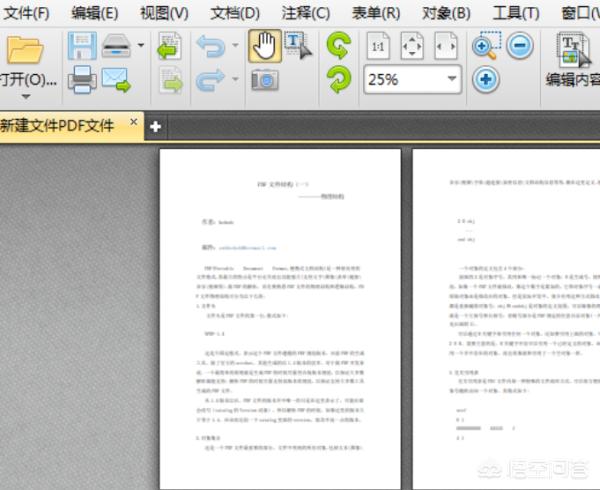Add a new tab with plus button
600x490 pixels.
click(x=155, y=127)
